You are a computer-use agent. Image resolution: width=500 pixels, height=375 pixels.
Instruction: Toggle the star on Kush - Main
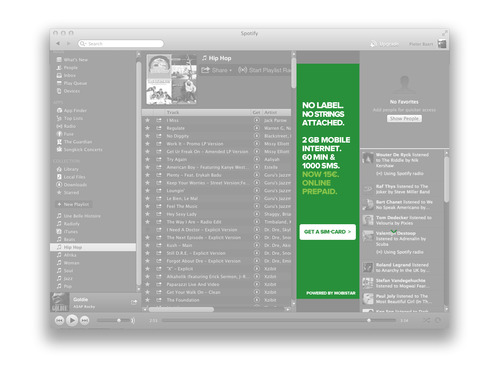147,245
